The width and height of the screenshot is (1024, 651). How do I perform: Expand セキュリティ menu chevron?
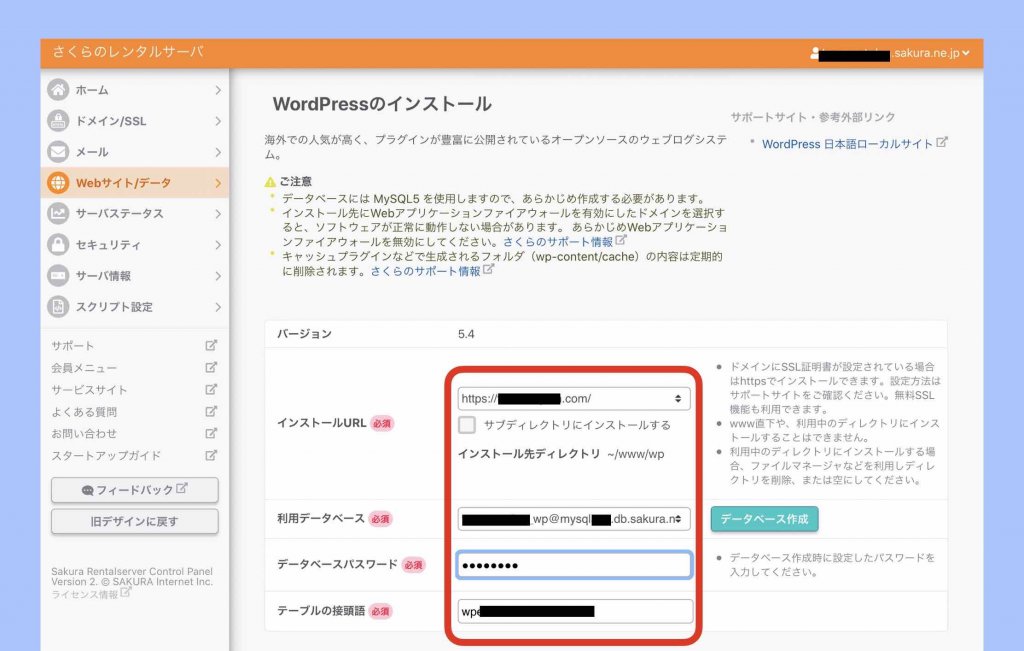coord(218,245)
